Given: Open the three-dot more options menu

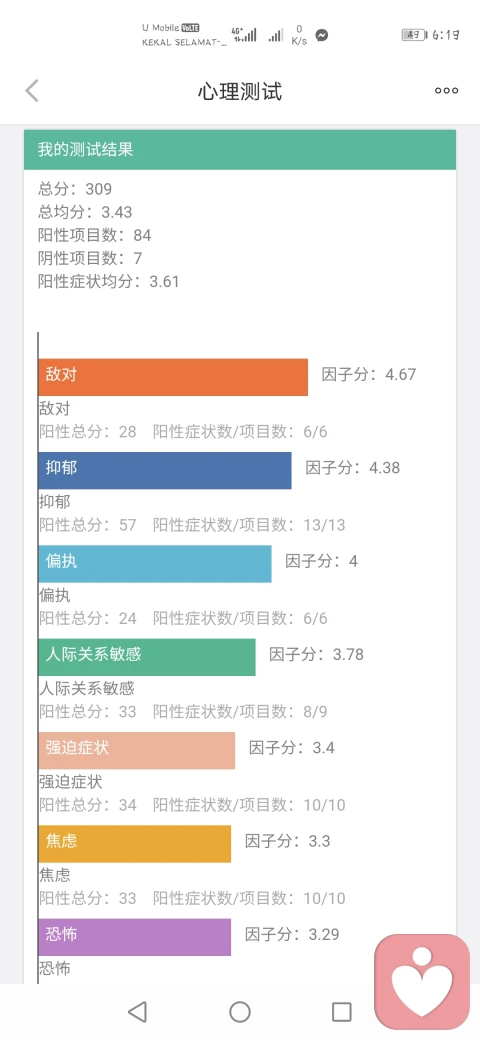Looking at the screenshot, I should tap(446, 91).
